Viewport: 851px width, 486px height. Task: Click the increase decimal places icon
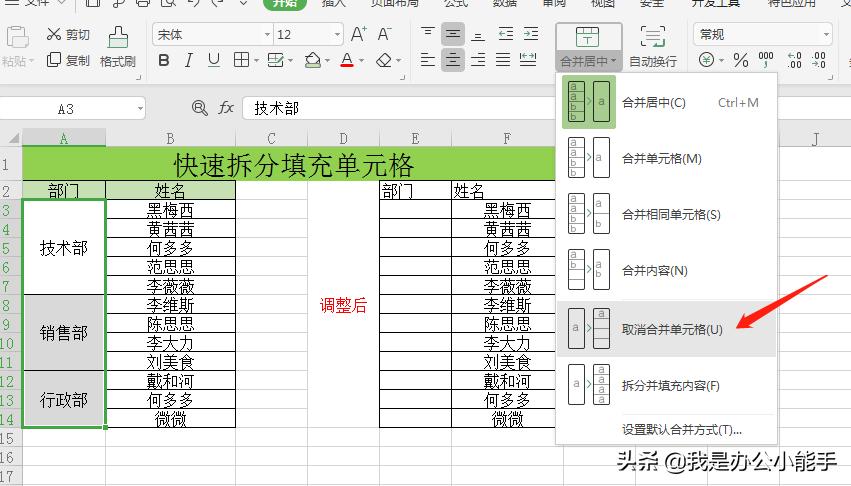[795, 60]
